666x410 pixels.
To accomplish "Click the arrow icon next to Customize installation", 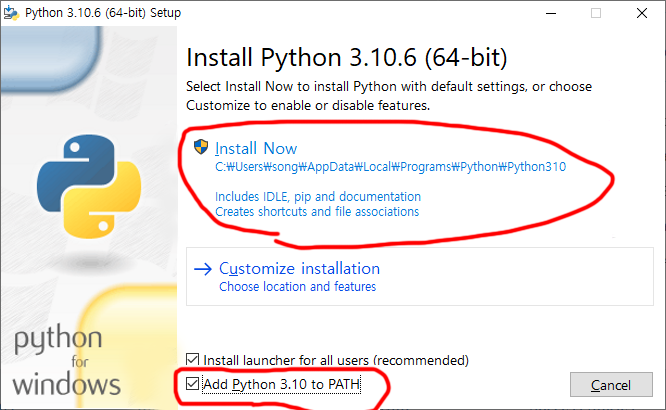I will click(x=203, y=269).
